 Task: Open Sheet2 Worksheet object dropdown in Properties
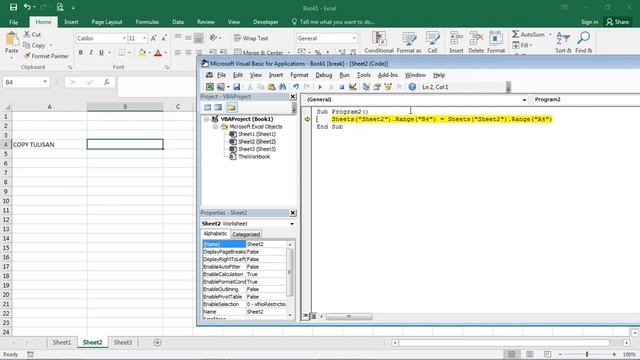coord(292,224)
